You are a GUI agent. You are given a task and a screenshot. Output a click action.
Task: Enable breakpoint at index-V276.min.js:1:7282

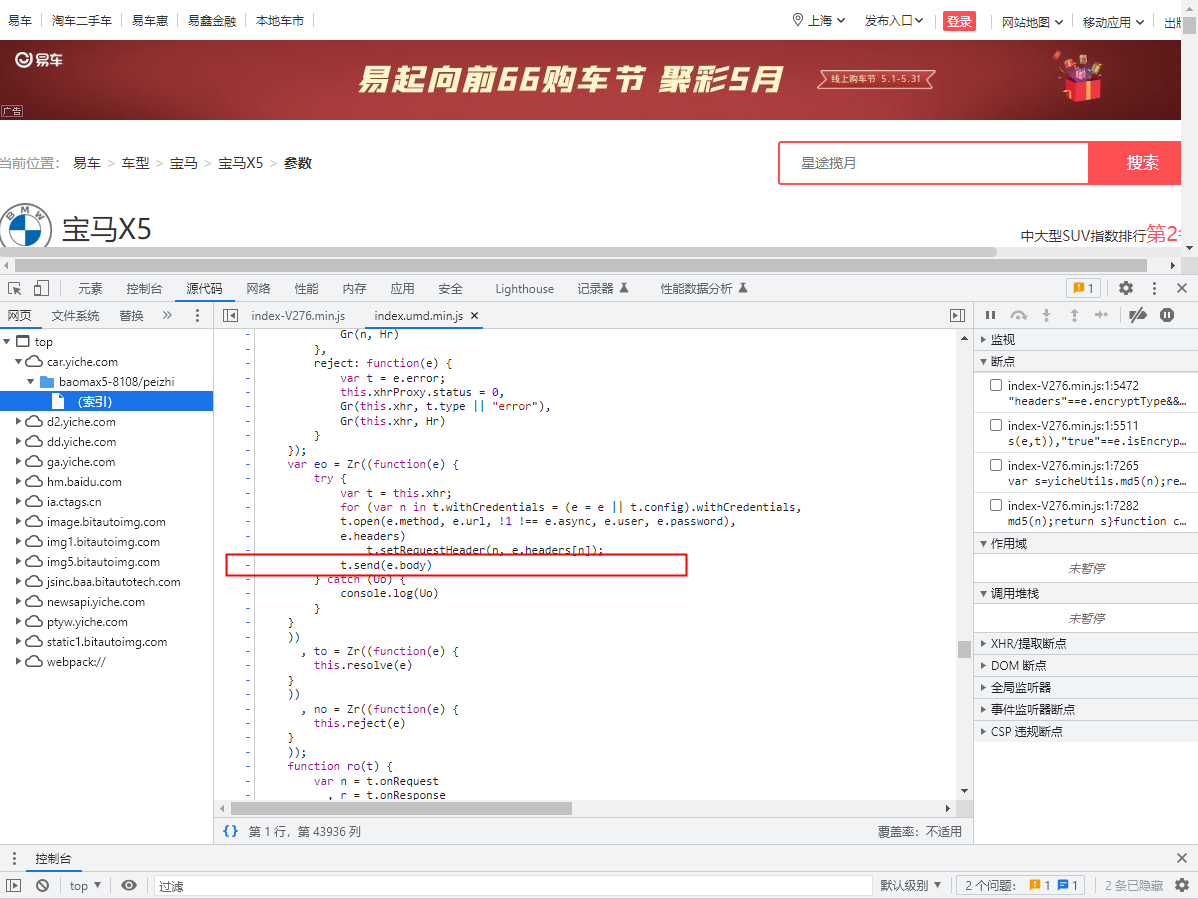tap(996, 505)
